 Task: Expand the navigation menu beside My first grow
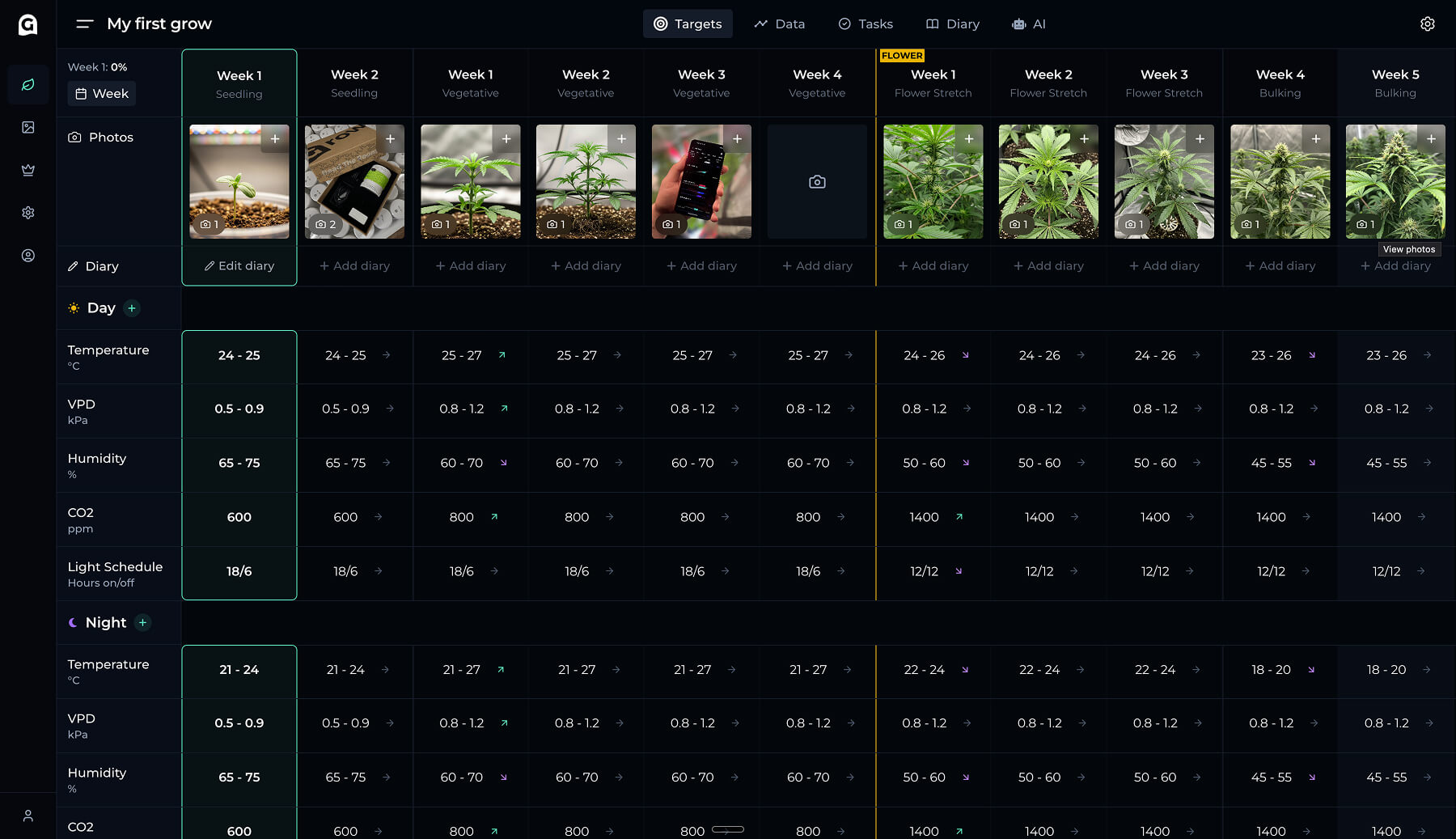[83, 23]
